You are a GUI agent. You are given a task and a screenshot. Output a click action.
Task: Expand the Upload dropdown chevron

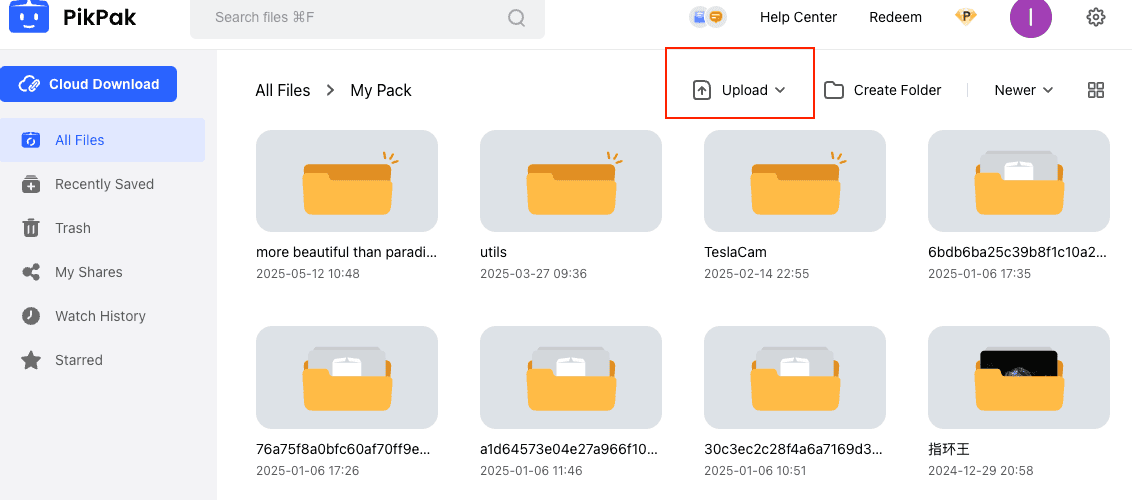coord(780,90)
